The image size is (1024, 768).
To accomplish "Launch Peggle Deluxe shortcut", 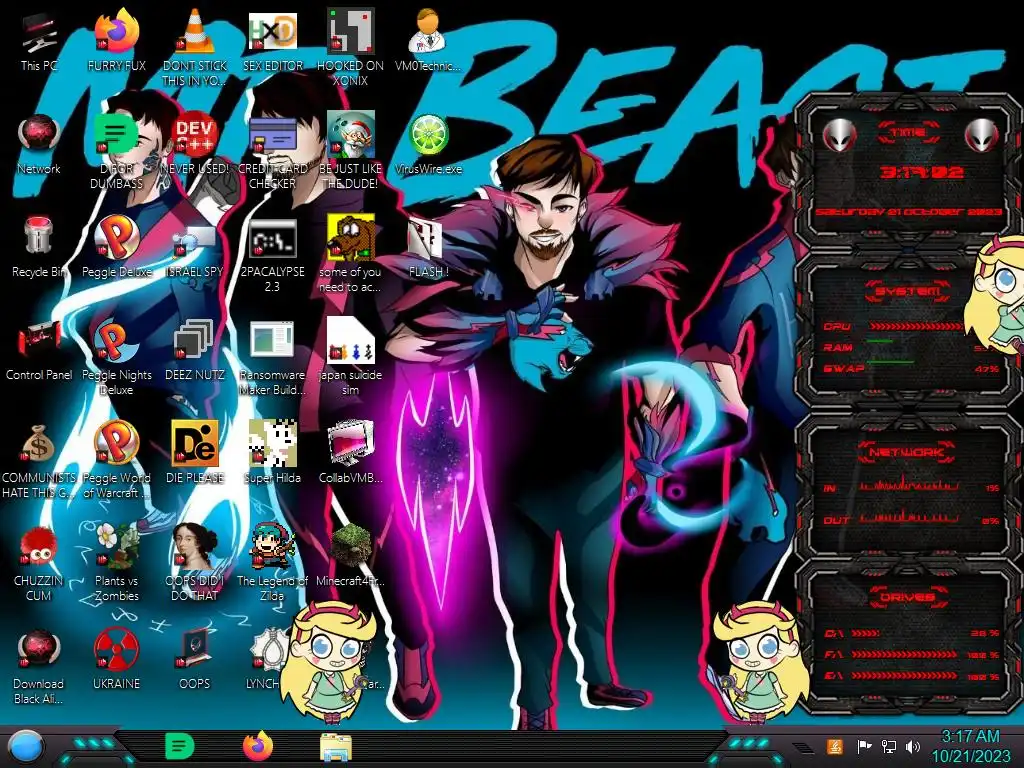I will [x=116, y=236].
